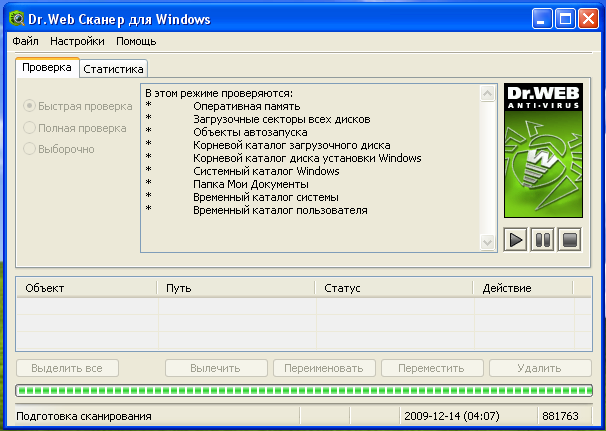Start scanning with the play button

(515, 240)
